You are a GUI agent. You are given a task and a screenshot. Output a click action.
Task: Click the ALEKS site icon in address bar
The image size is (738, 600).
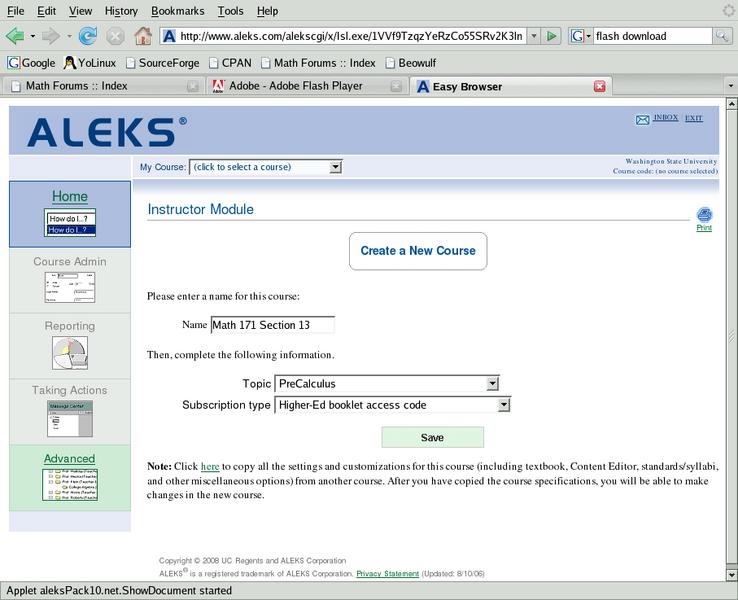point(169,36)
